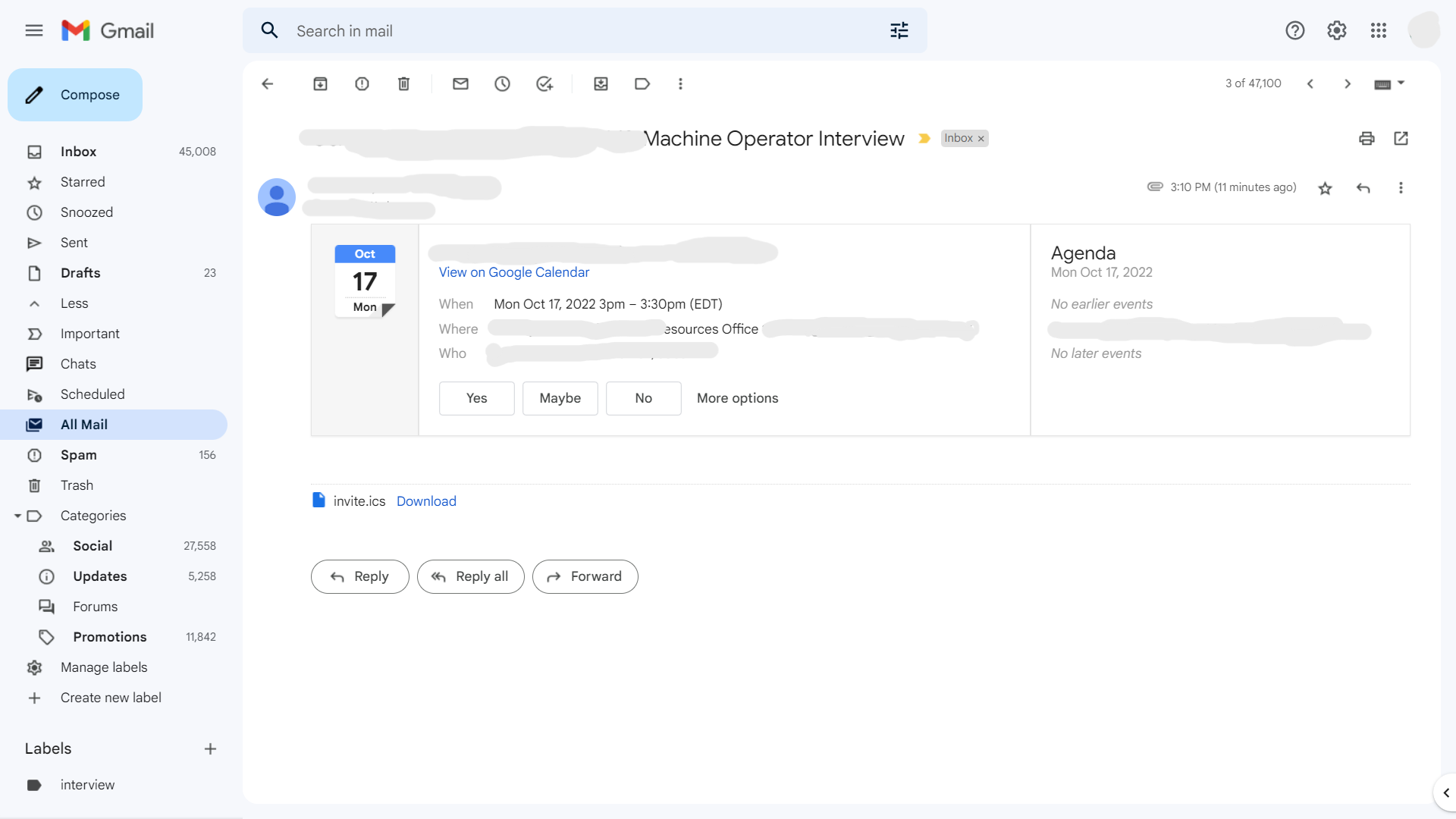Remove the Inbox label chip

coord(981,139)
